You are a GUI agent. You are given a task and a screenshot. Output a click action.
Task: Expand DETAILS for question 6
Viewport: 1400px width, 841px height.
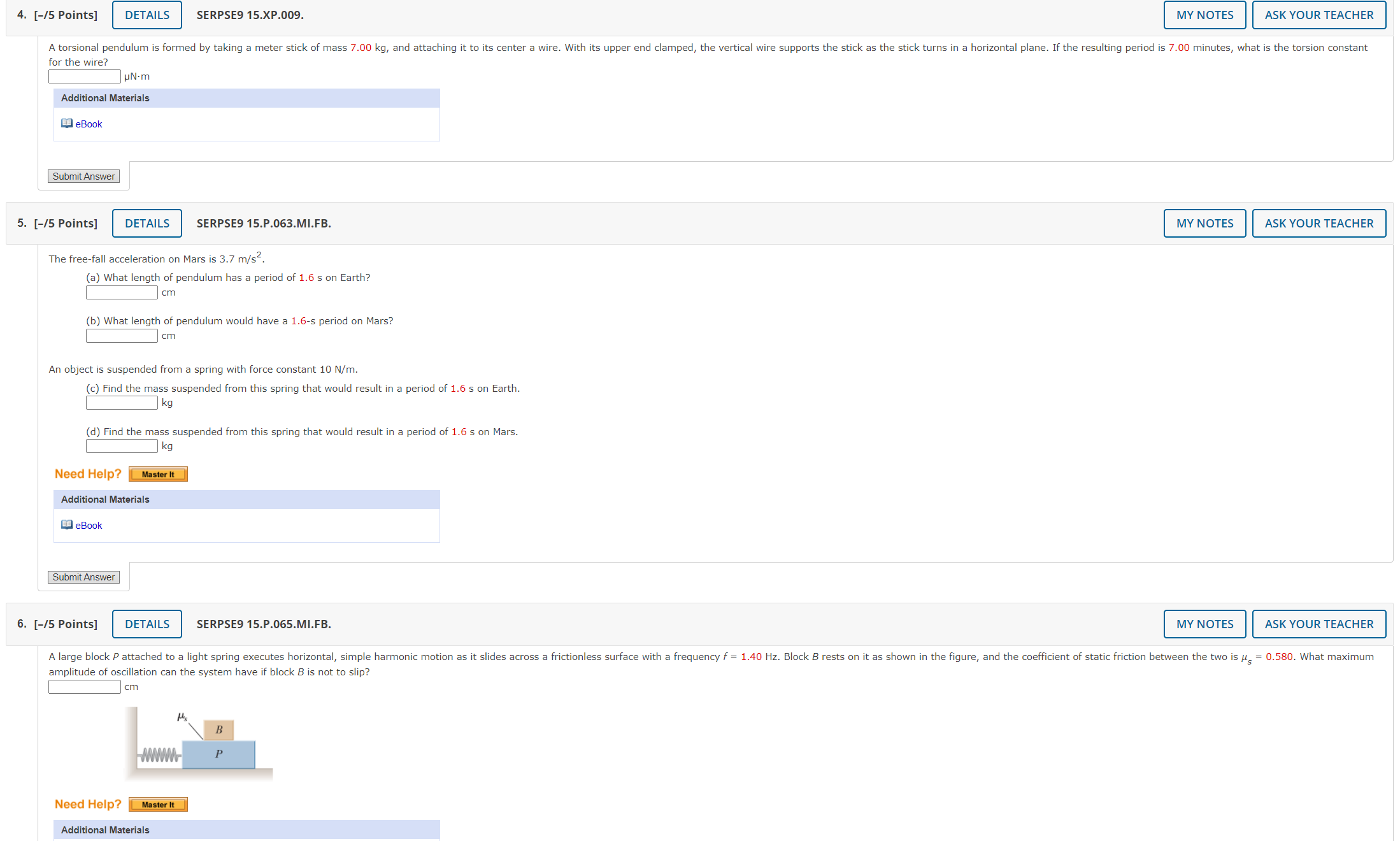(147, 624)
